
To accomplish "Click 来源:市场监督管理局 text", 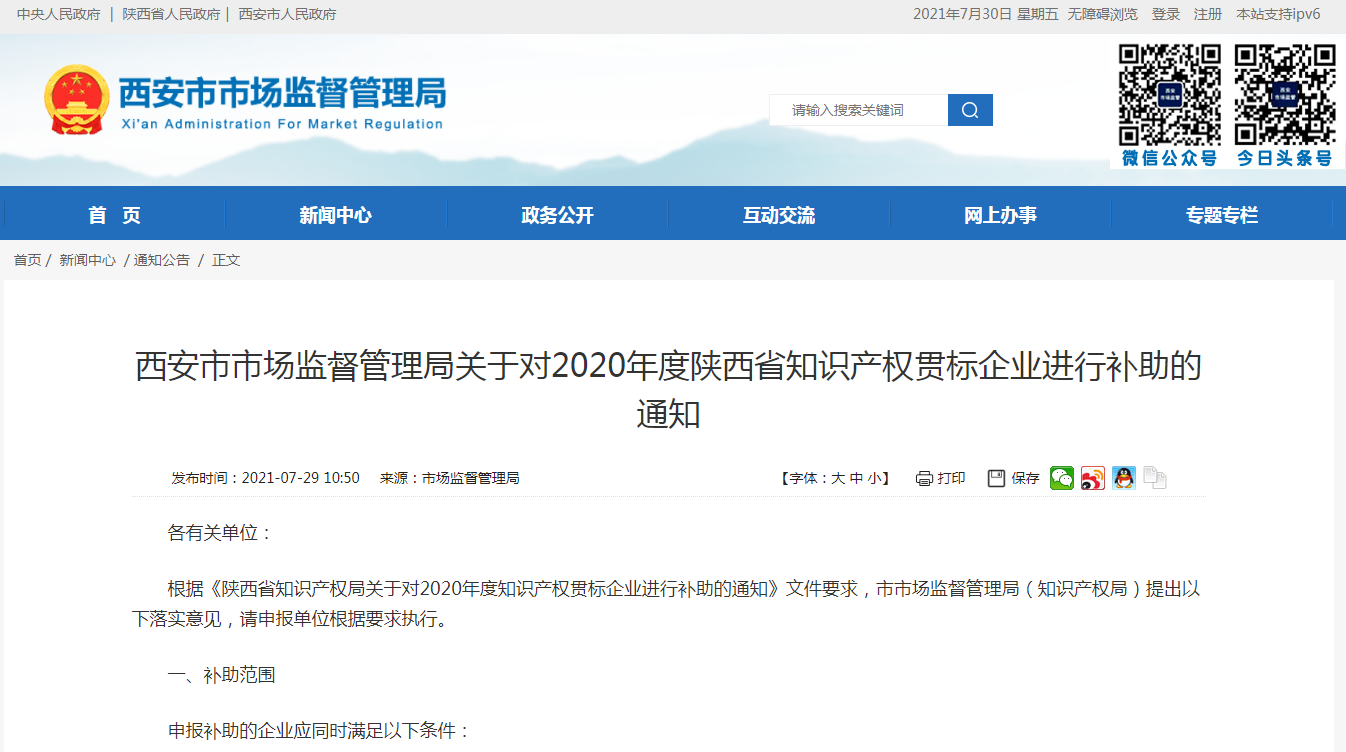I will (x=449, y=478).
